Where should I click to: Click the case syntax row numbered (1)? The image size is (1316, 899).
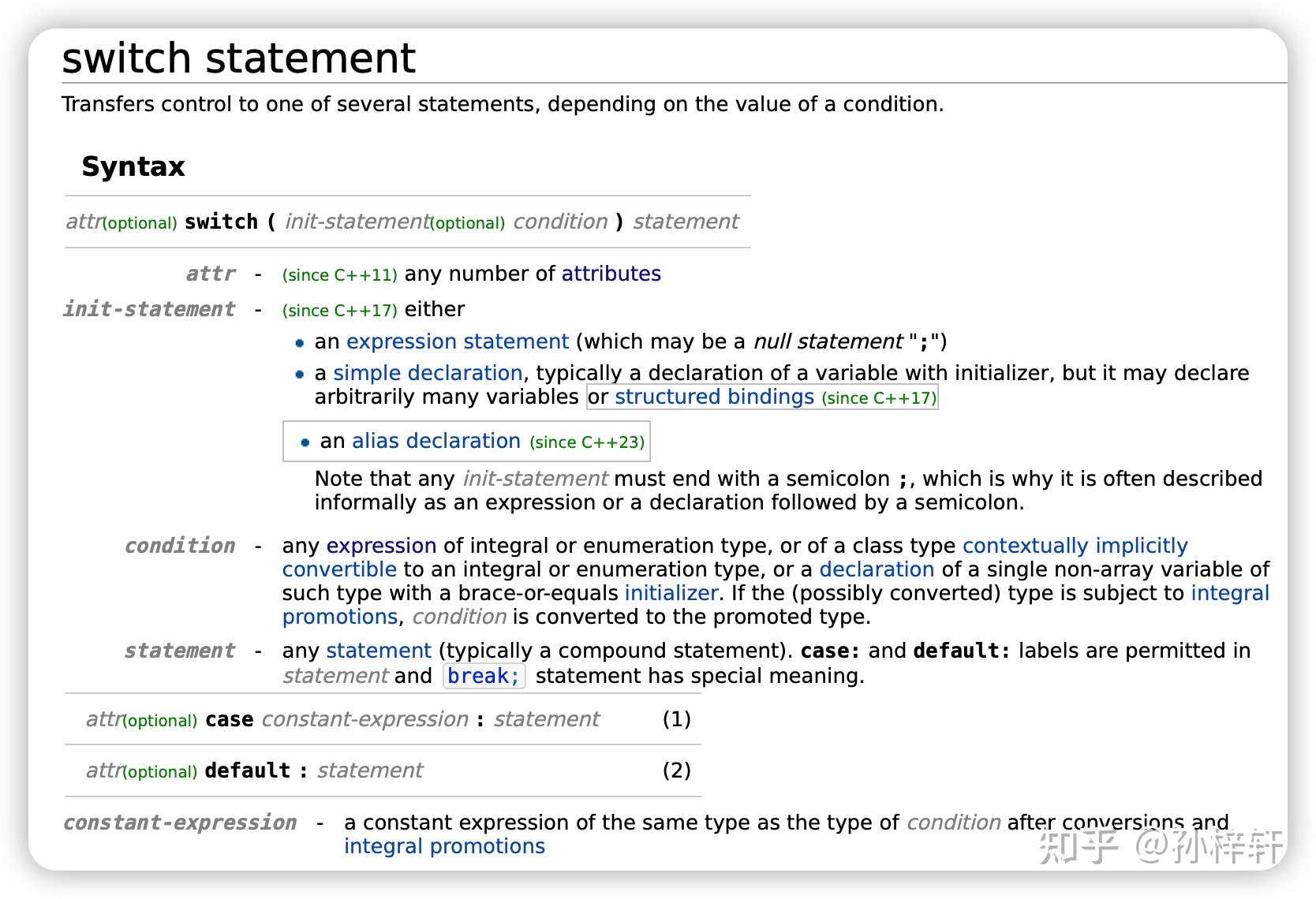(x=383, y=719)
